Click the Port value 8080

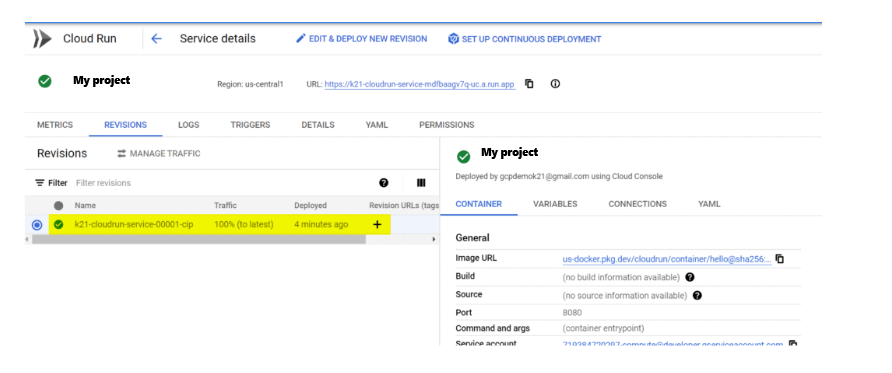572,313
